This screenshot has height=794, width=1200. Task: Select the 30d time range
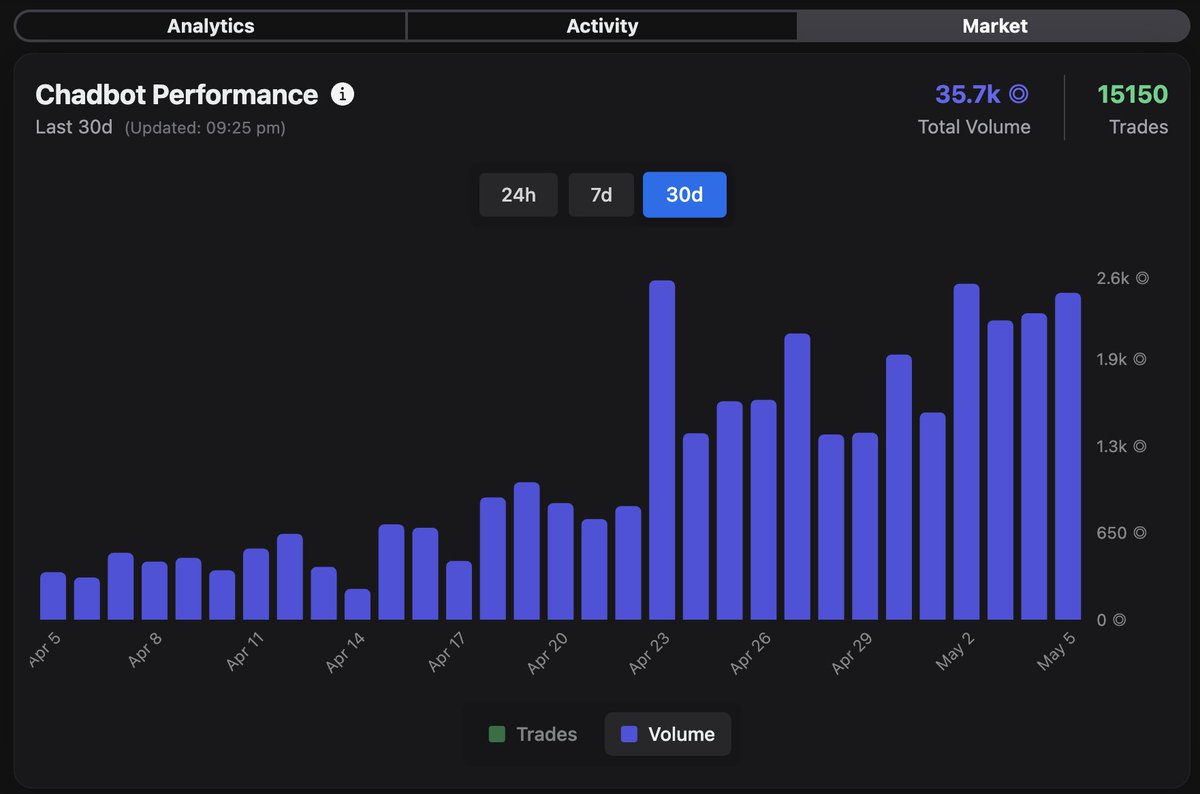[684, 195]
